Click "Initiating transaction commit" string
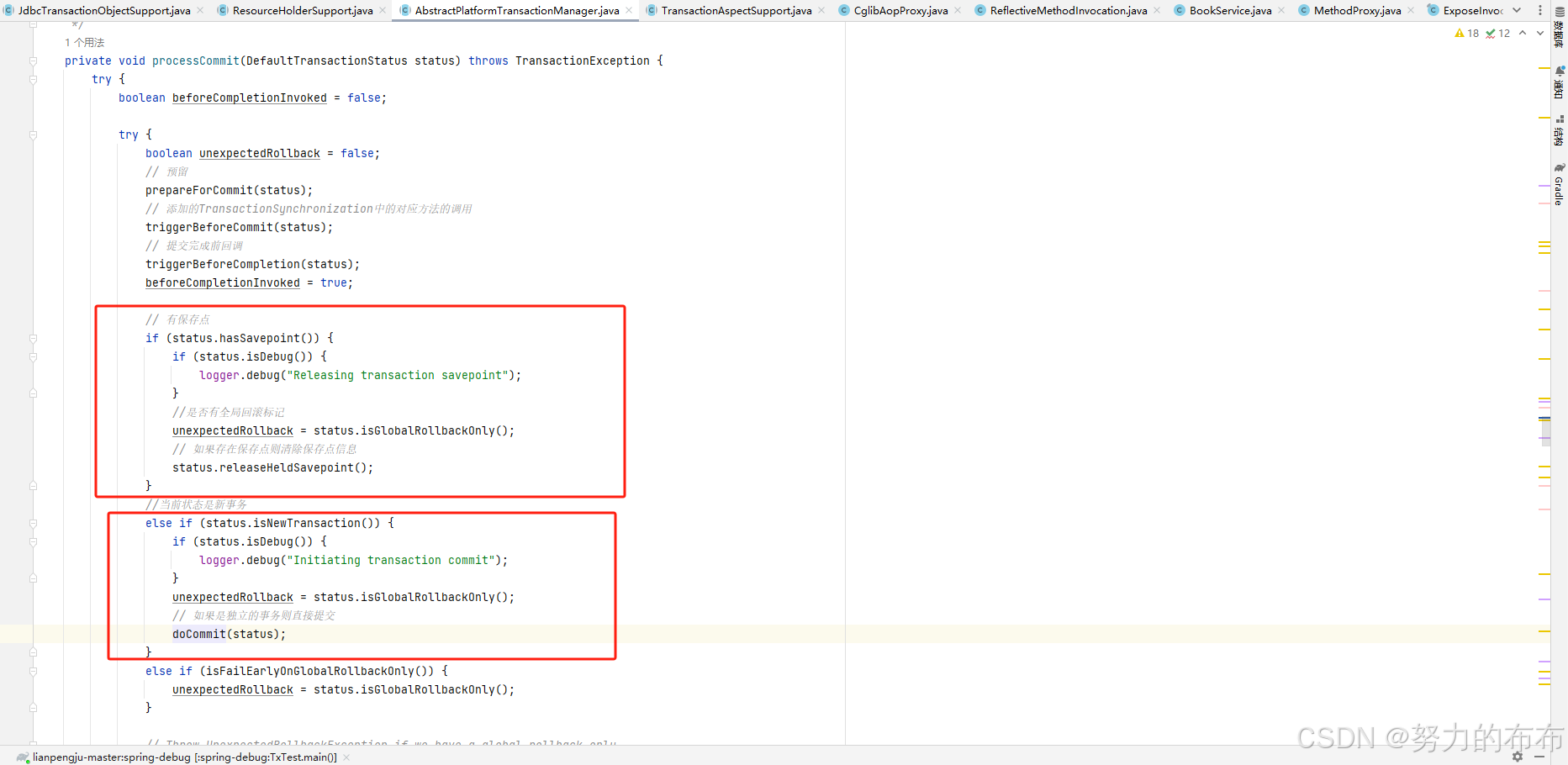This screenshot has height=765, width=1568. 391,560
